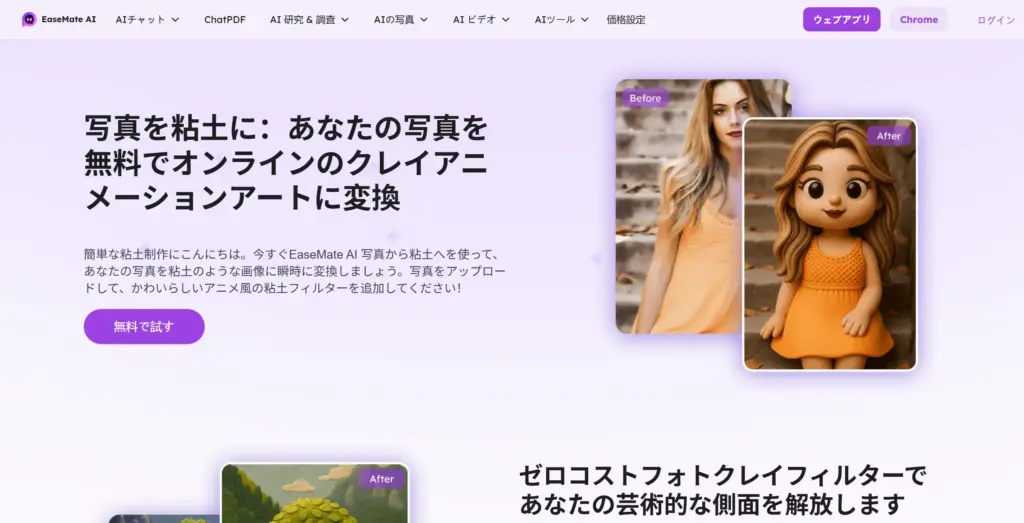Viewport: 1024px width, 523px height.
Task: Click the 無料で試す button
Action: 144,326
